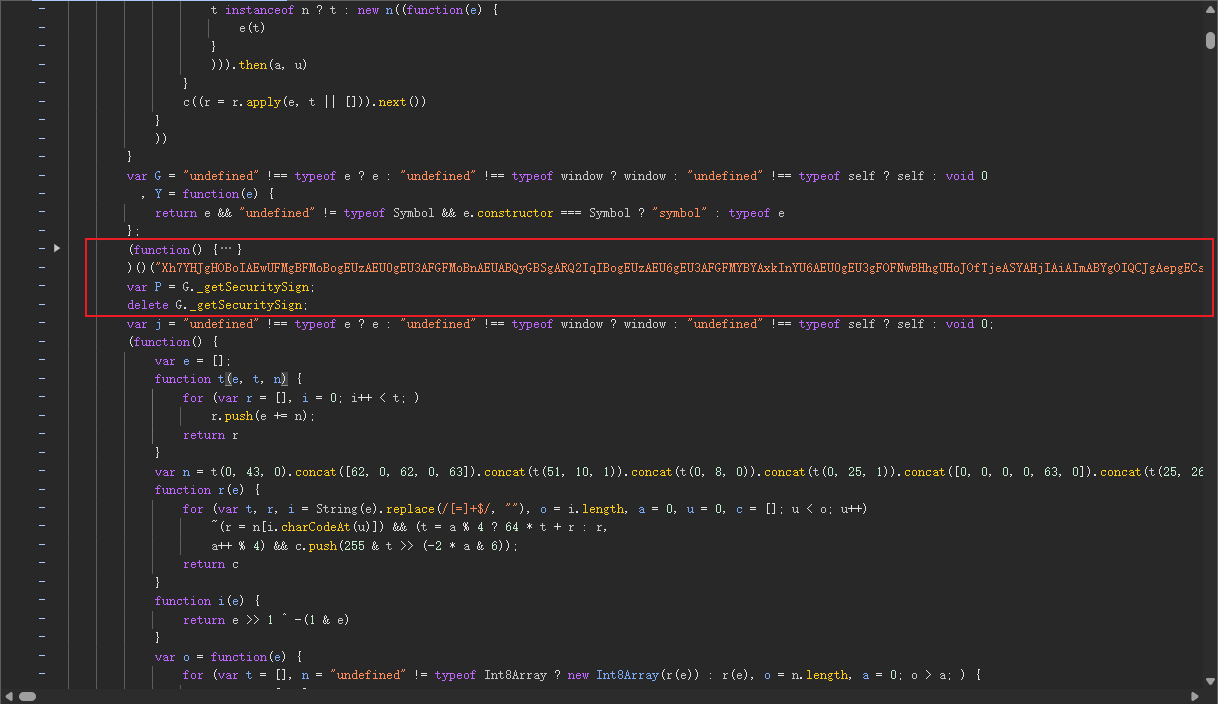Click gutter dash beside 'delete G._getSecuritySign;'
The image size is (1218, 704).
[x=42, y=305]
